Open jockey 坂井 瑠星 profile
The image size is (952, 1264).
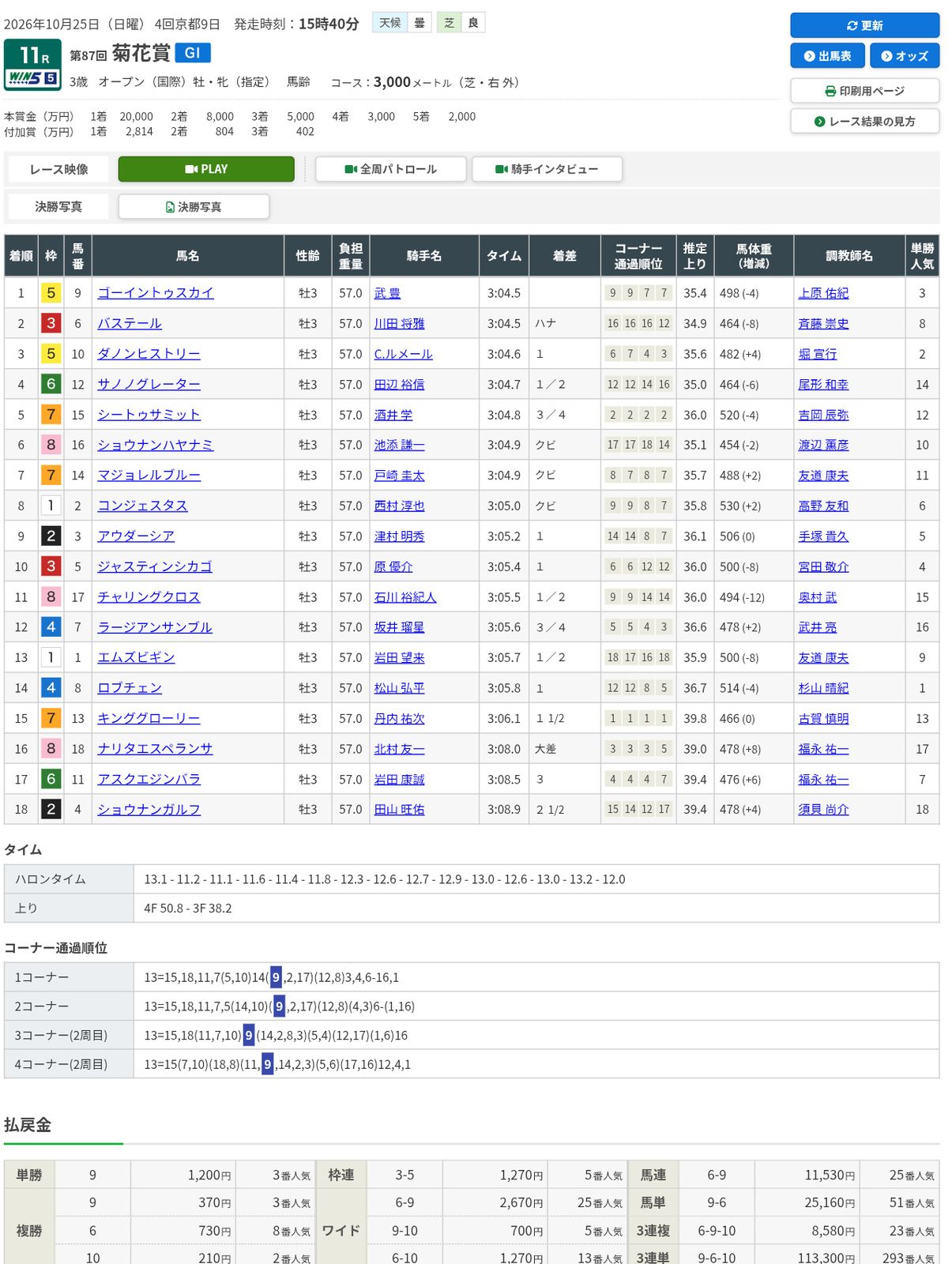coord(399,627)
